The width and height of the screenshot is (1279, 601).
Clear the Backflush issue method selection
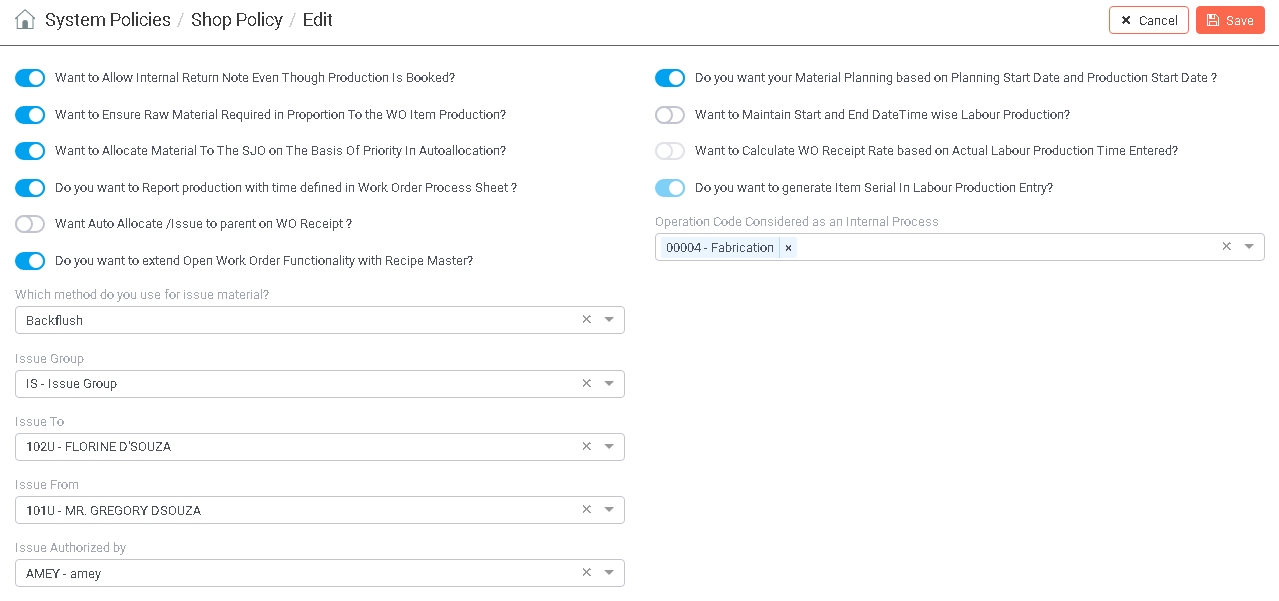pyautogui.click(x=587, y=320)
